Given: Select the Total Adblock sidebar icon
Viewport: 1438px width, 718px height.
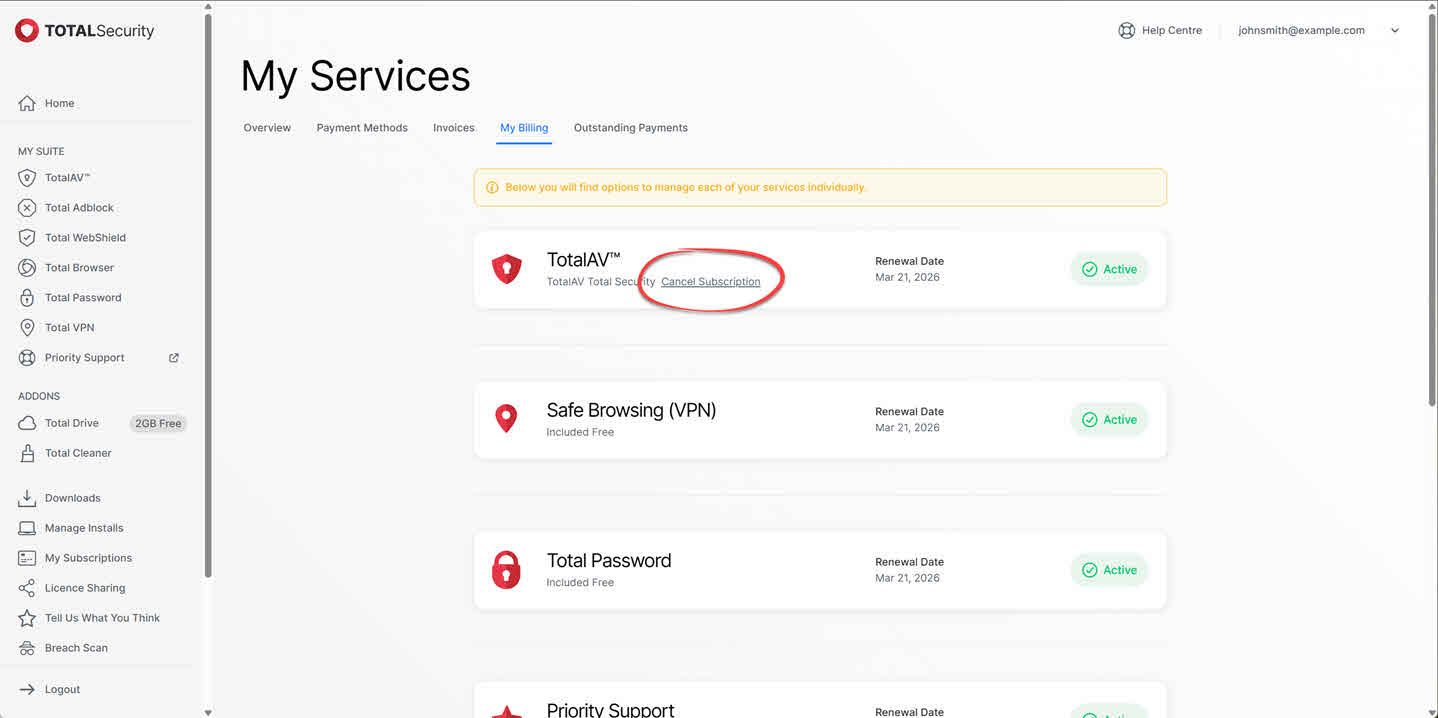Looking at the screenshot, I should (27, 208).
